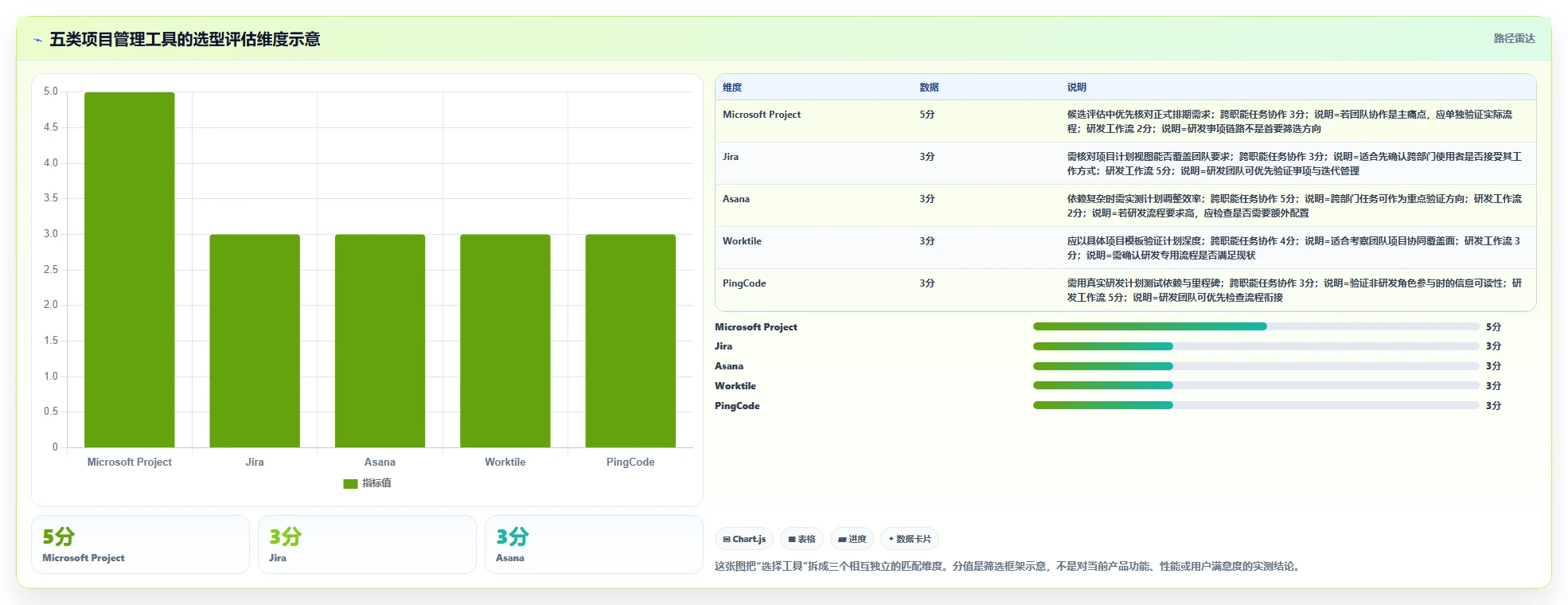Click the title 五类项目管理工具的选型评估维度示意
The image size is (1568, 605).
click(x=185, y=40)
